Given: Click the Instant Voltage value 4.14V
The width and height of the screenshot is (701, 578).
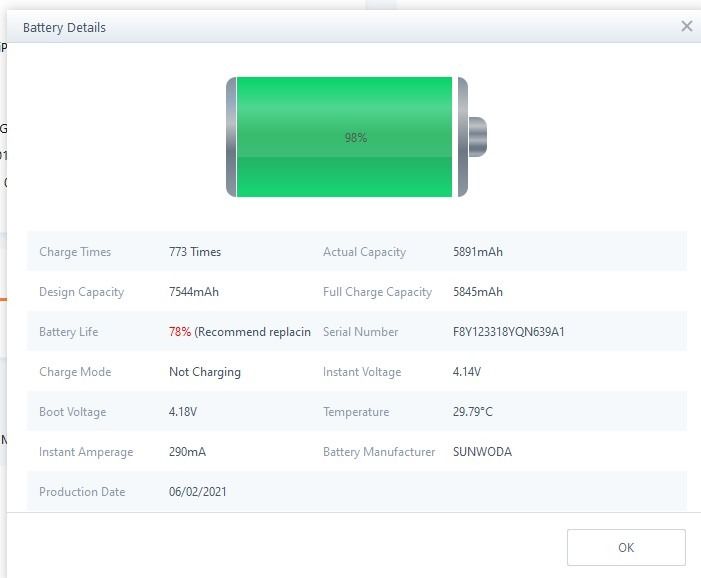Looking at the screenshot, I should [x=467, y=372].
